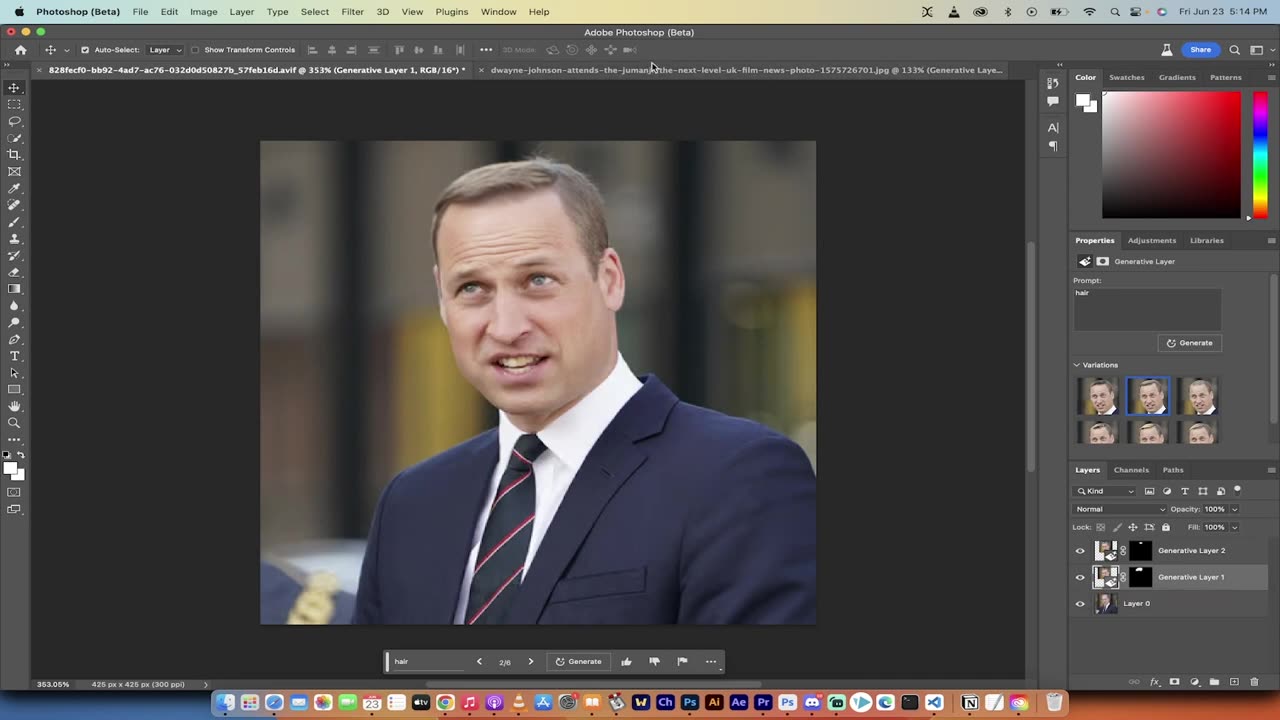This screenshot has height=720, width=1280.
Task: Open the Filter menu
Action: (352, 12)
